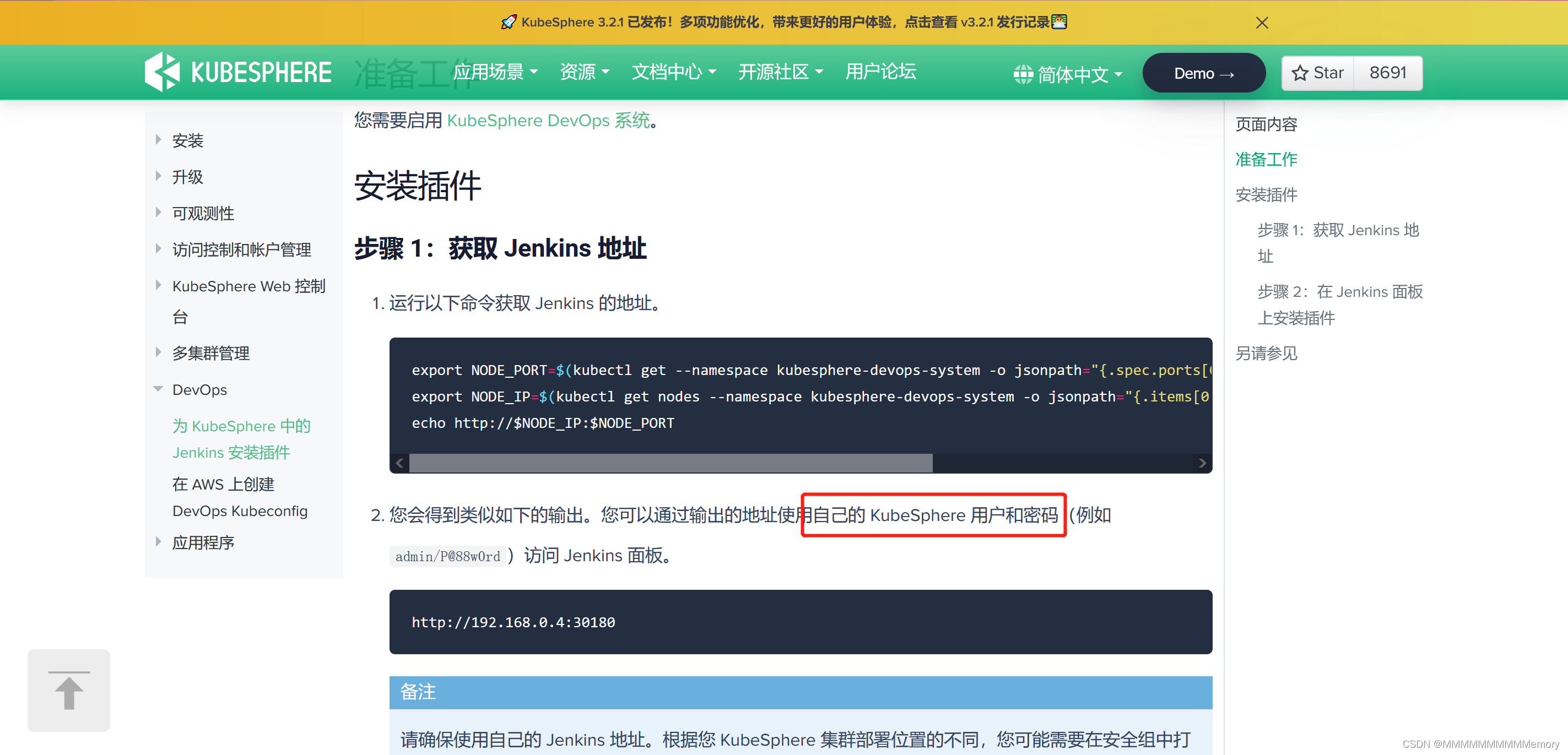Click the code block left scroll arrow
Viewport: 1568px width, 755px height.
(x=399, y=463)
